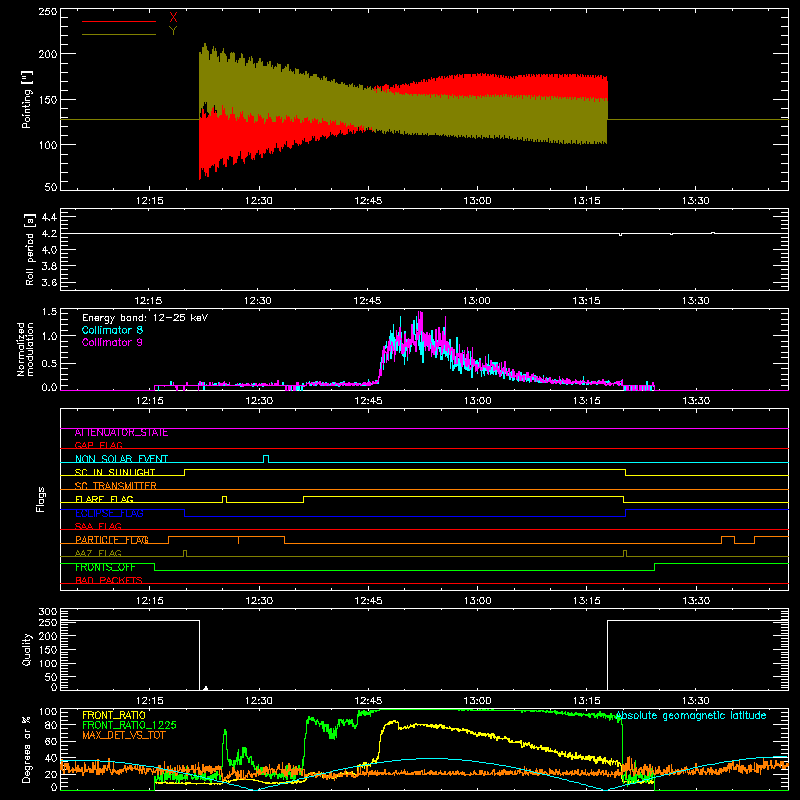
Task: Click the Roll period axis title
Action: pos(30,249)
